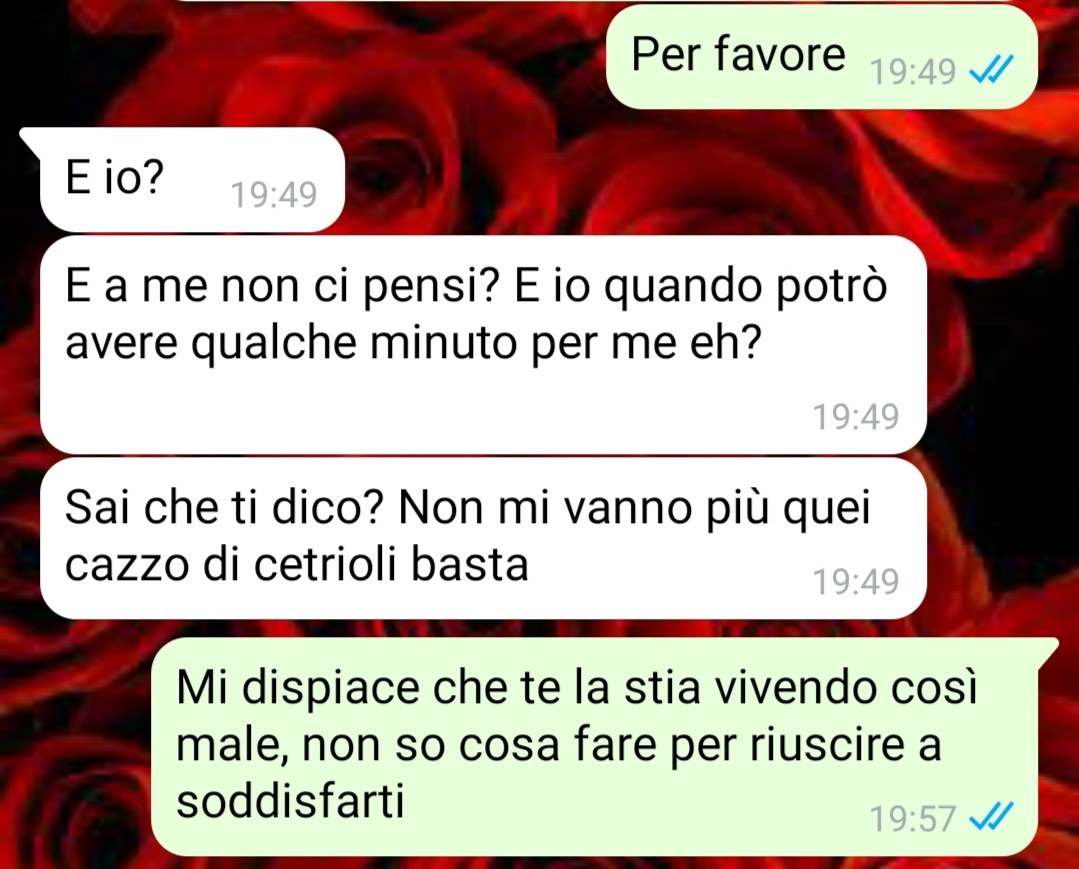Tap the word "soddisfarti" in the green bubble

pos(290,800)
